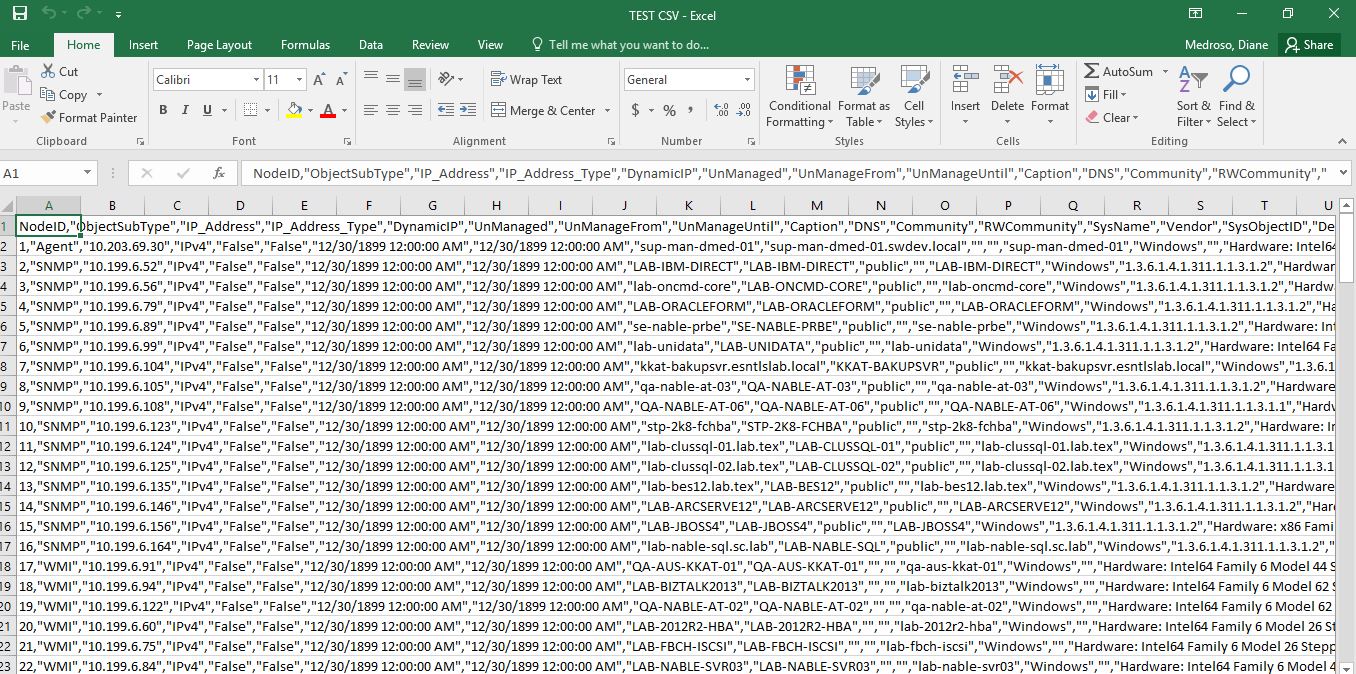Switch to the Page Layout tab
Screen dimensions: 1356x674
(x=219, y=45)
